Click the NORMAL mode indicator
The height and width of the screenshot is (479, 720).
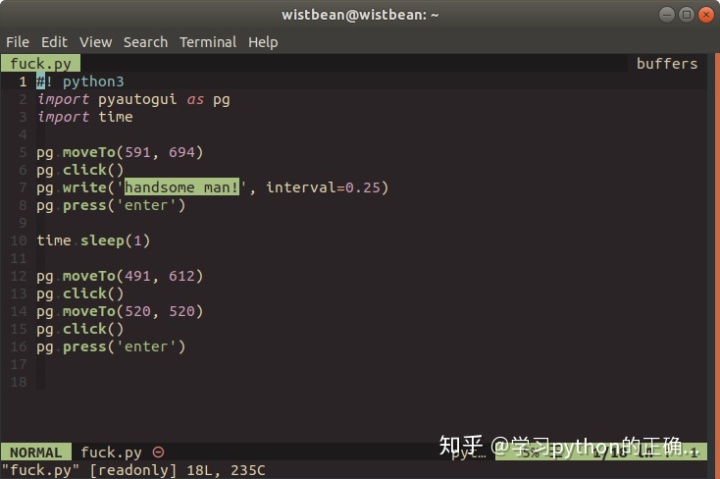[36, 452]
